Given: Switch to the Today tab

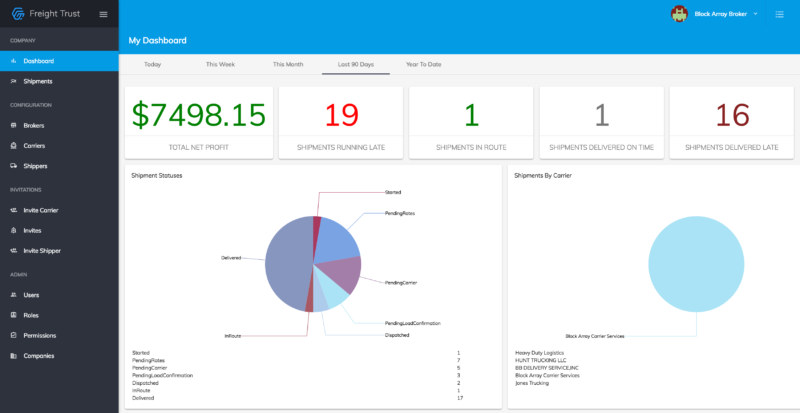Looking at the screenshot, I should pyautogui.click(x=153, y=64).
